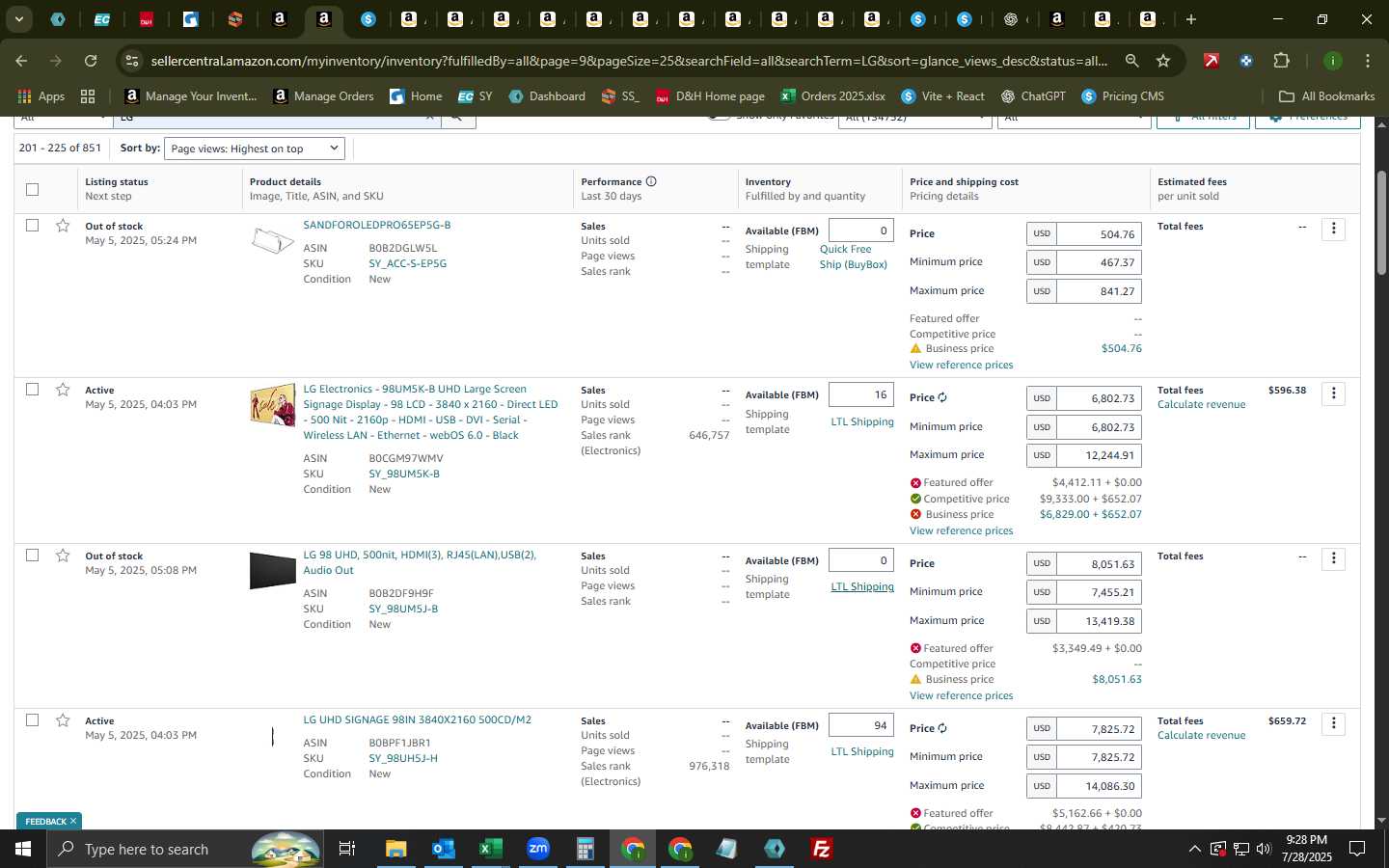Open the Sort by Page views dropdown
Viewport: 1389px width, 868px height.
point(255,149)
